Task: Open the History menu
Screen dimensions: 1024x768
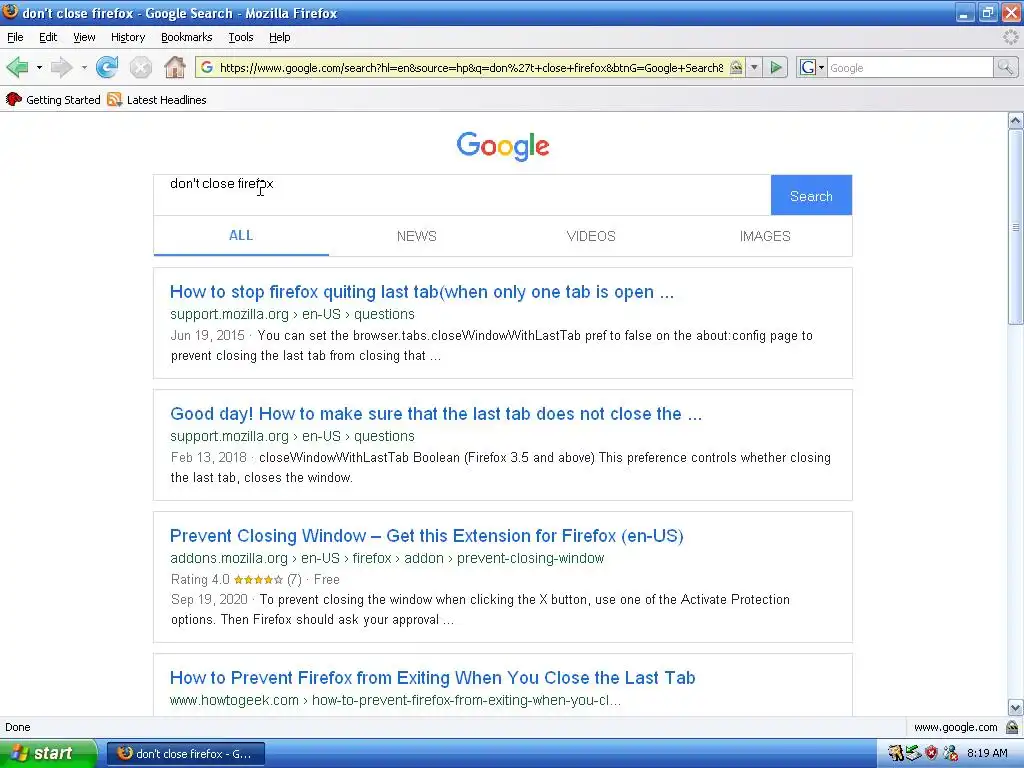Action: click(x=128, y=37)
